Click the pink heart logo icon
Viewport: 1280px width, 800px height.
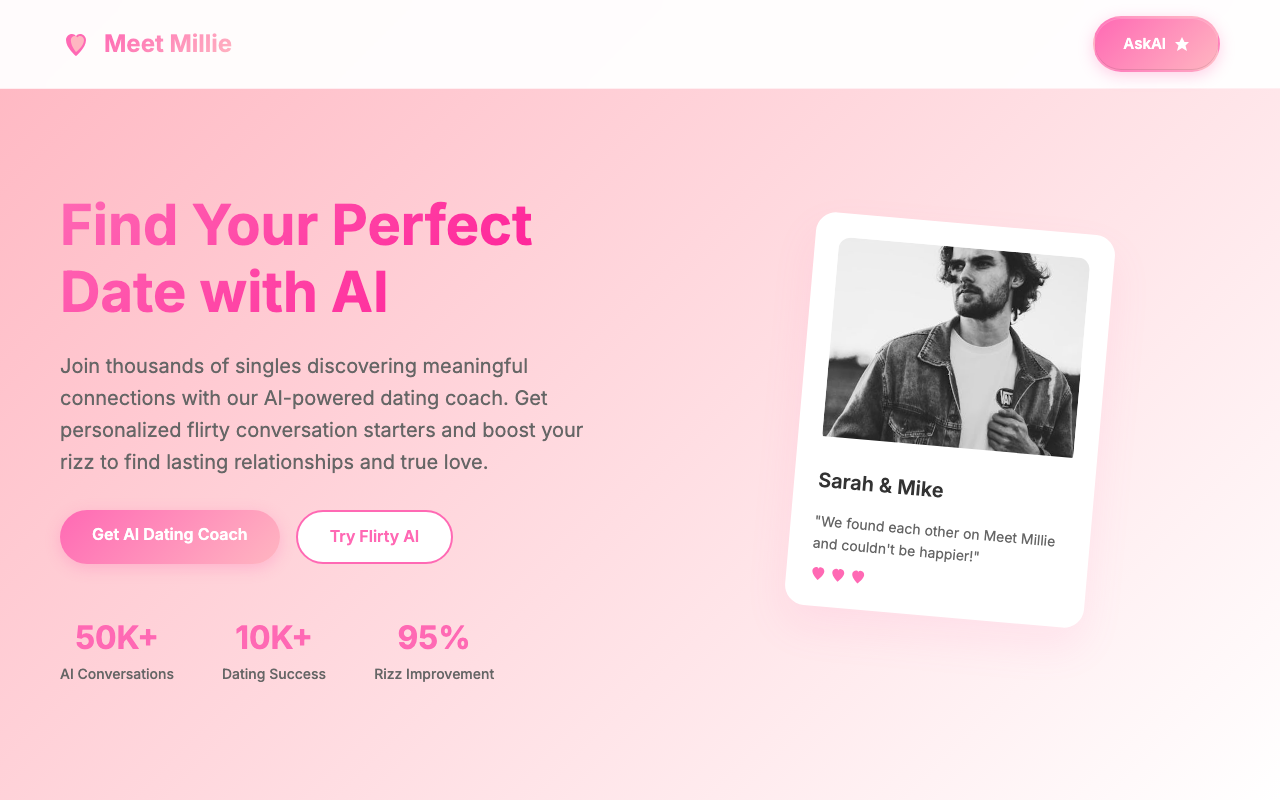76,44
